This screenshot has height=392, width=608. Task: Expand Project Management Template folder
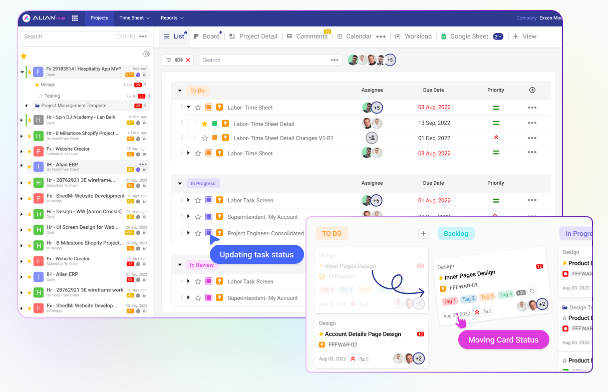pos(26,105)
